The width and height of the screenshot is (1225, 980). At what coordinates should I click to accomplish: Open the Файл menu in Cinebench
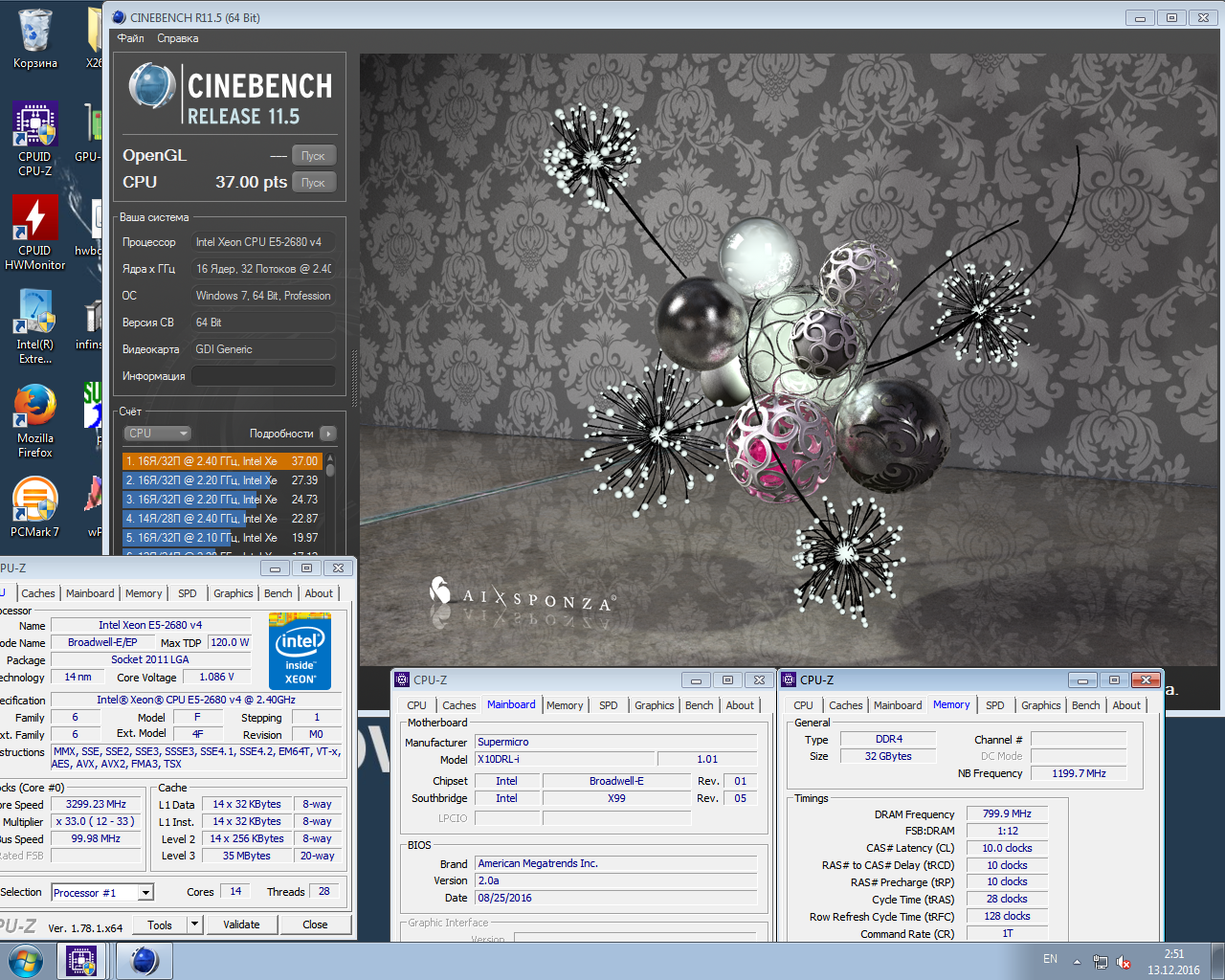(x=131, y=38)
